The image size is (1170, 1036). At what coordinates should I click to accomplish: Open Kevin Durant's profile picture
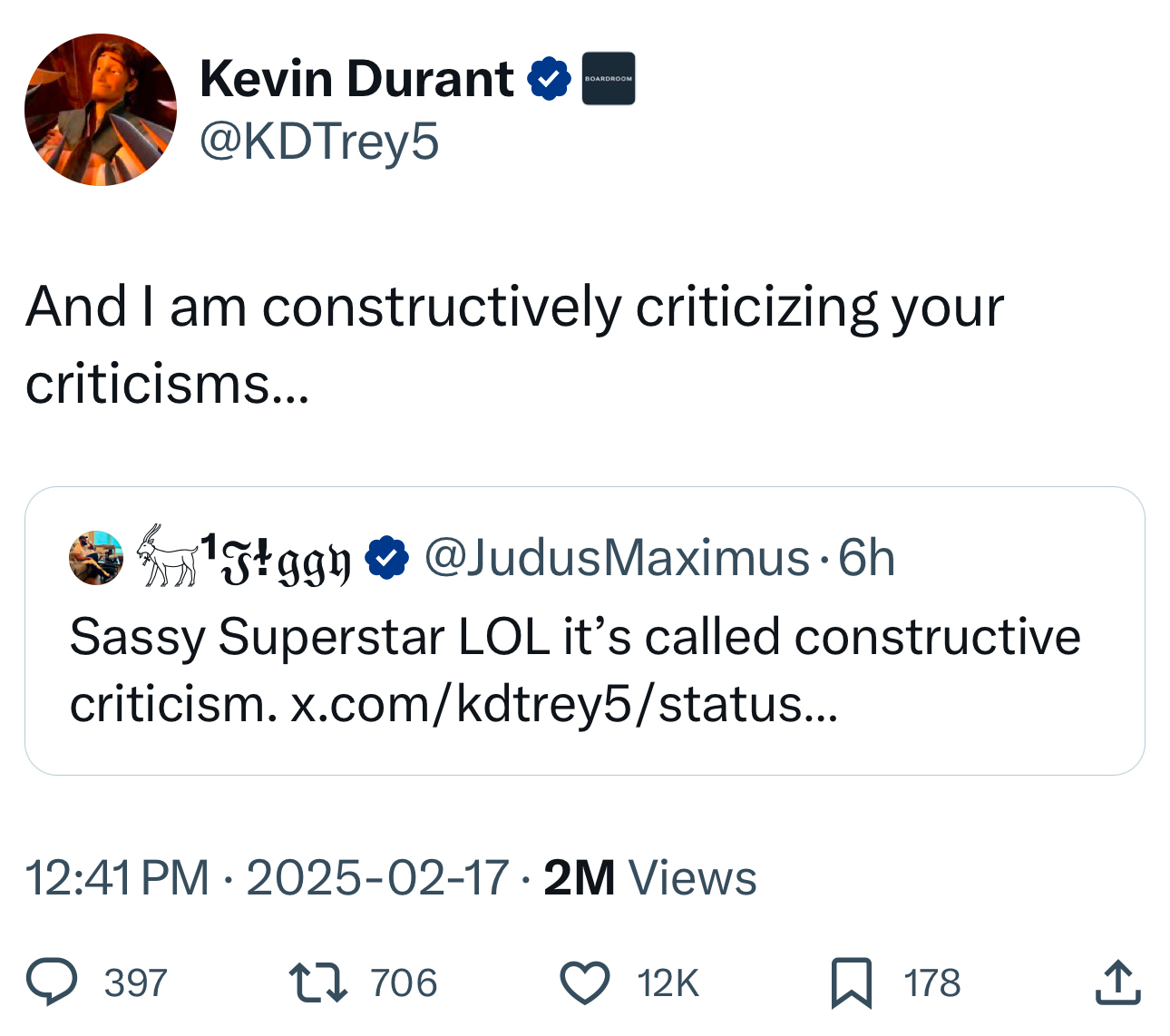101,110
